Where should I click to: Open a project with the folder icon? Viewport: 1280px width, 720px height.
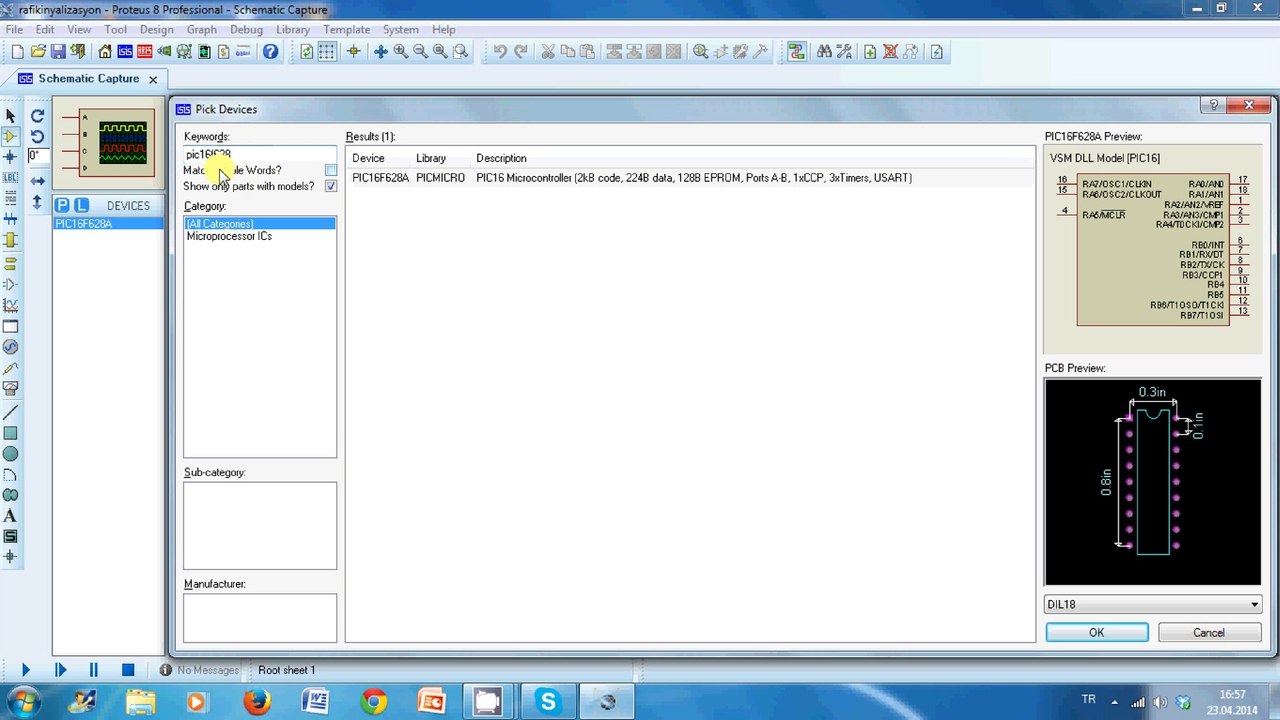click(38, 52)
